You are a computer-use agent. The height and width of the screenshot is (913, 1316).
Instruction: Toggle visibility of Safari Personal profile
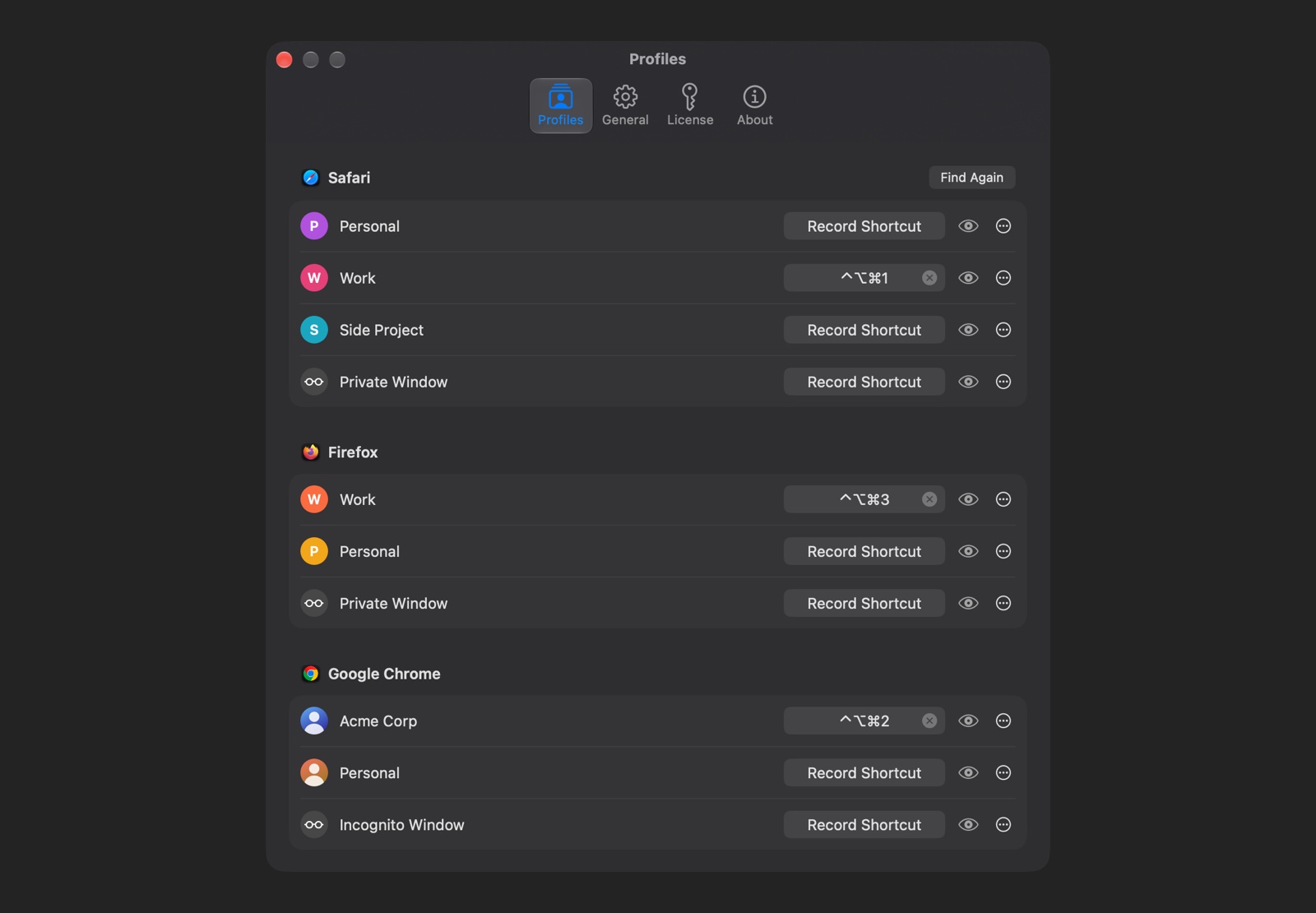tap(968, 226)
